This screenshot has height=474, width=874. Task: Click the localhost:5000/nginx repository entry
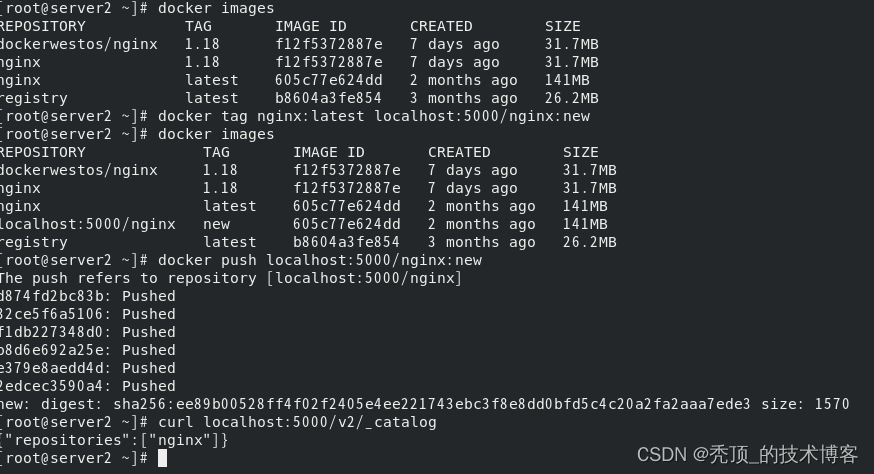coord(88,224)
